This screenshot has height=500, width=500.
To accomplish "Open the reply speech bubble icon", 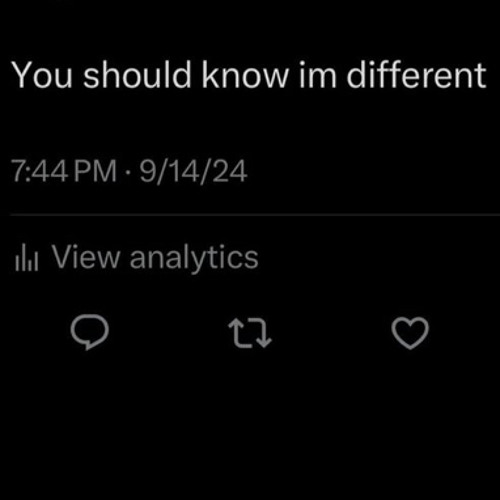I will click(x=90, y=332).
